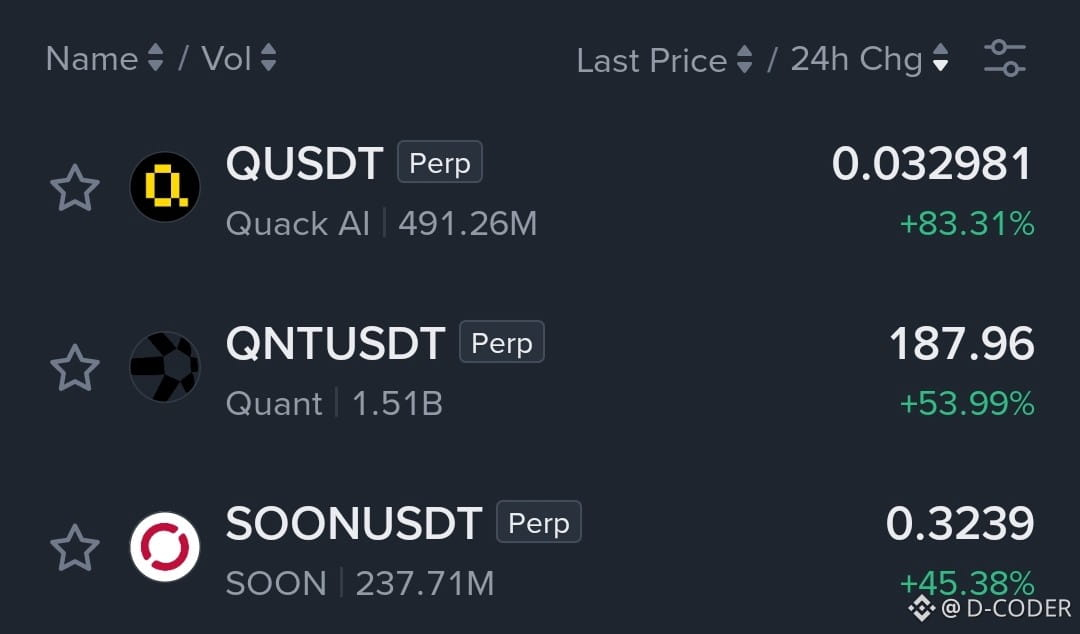Click the Binance logo in the watermark
The image size is (1080, 634).
click(921, 609)
